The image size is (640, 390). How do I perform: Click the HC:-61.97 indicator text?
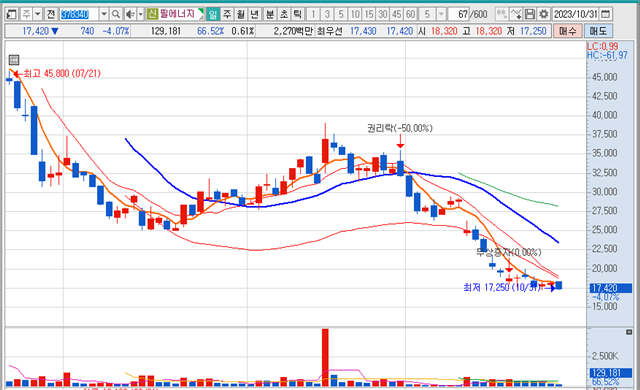[607, 55]
